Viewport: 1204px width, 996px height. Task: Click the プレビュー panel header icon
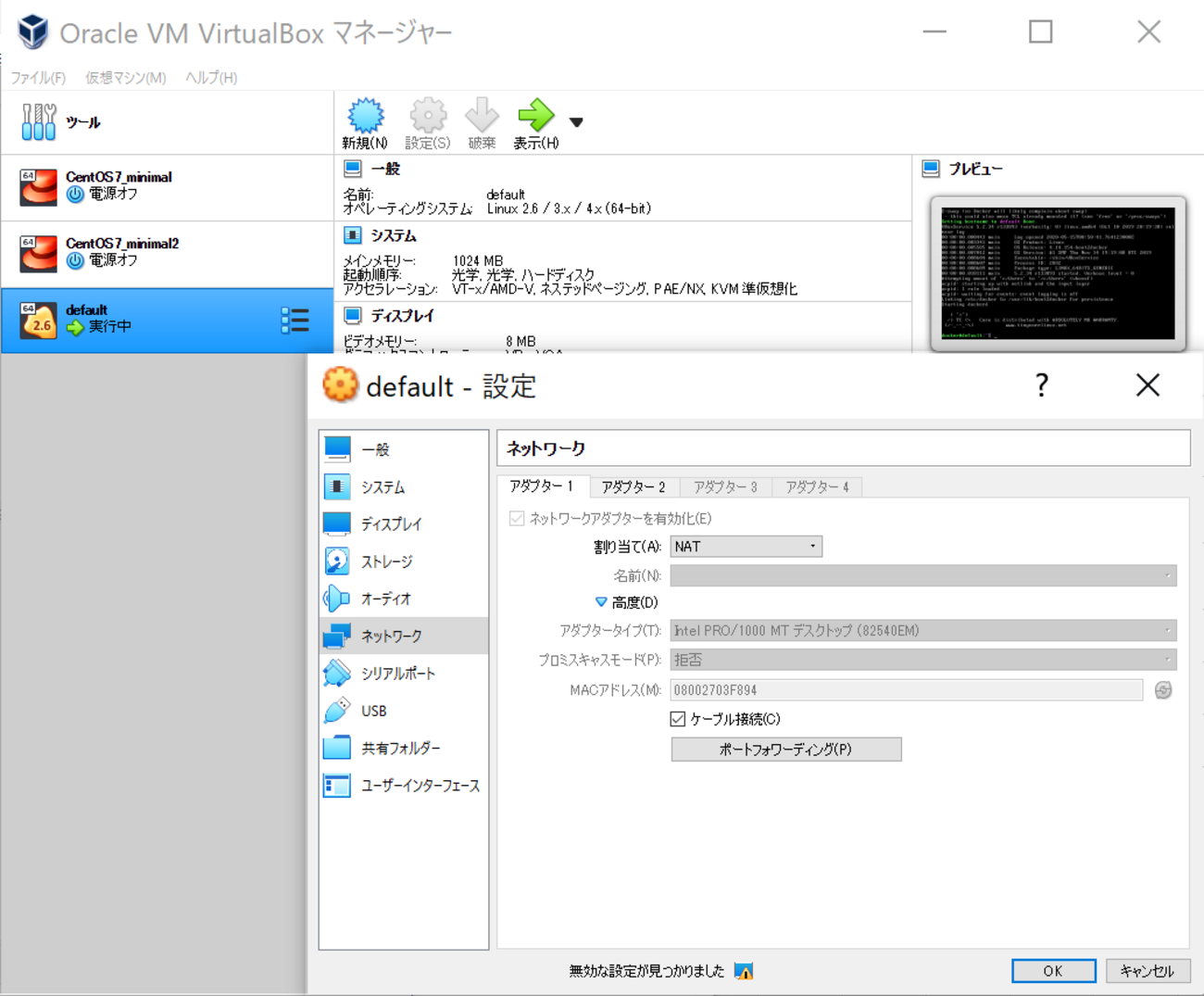tap(931, 169)
